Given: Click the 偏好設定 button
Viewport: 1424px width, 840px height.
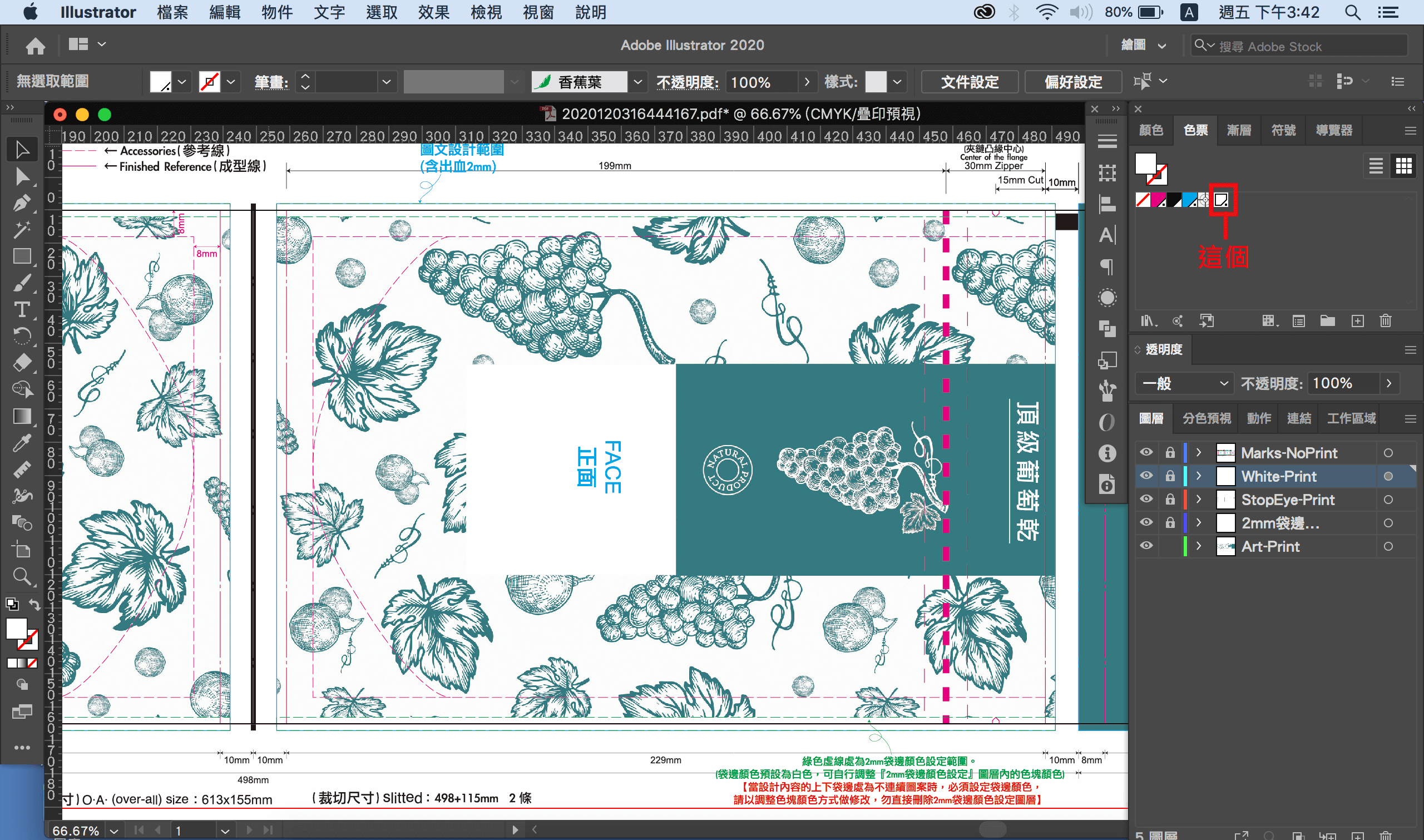Looking at the screenshot, I should tap(1072, 82).
